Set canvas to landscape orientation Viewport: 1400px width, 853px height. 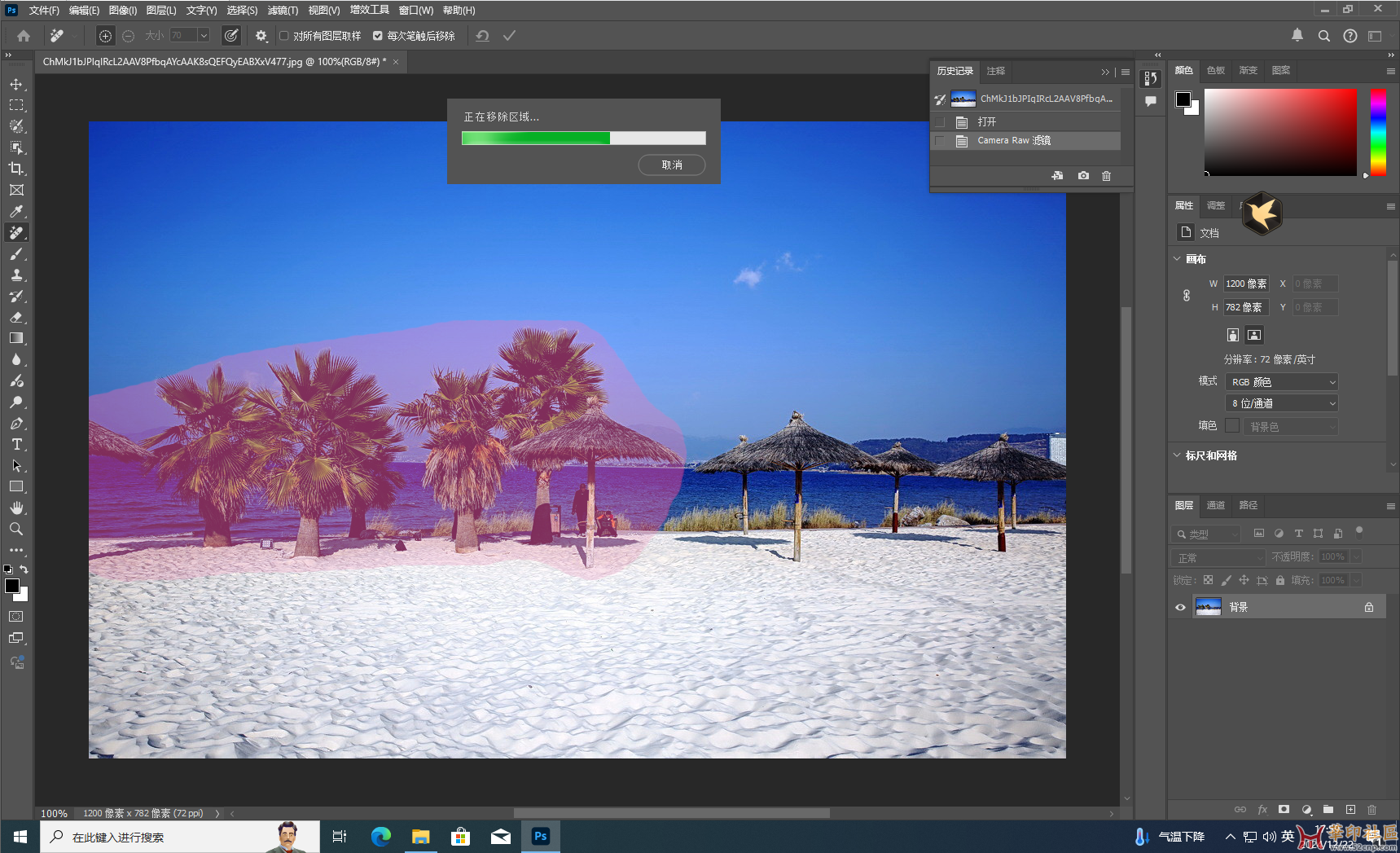1254,335
